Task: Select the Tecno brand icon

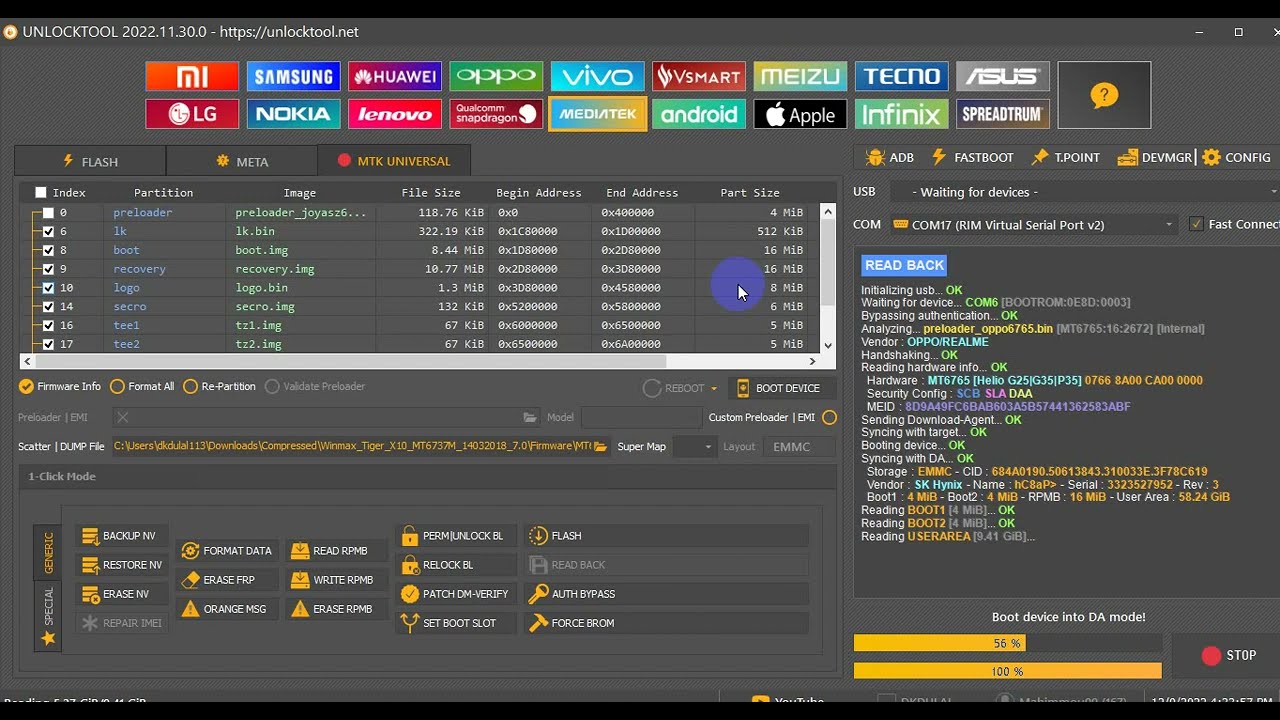Action: click(902, 77)
